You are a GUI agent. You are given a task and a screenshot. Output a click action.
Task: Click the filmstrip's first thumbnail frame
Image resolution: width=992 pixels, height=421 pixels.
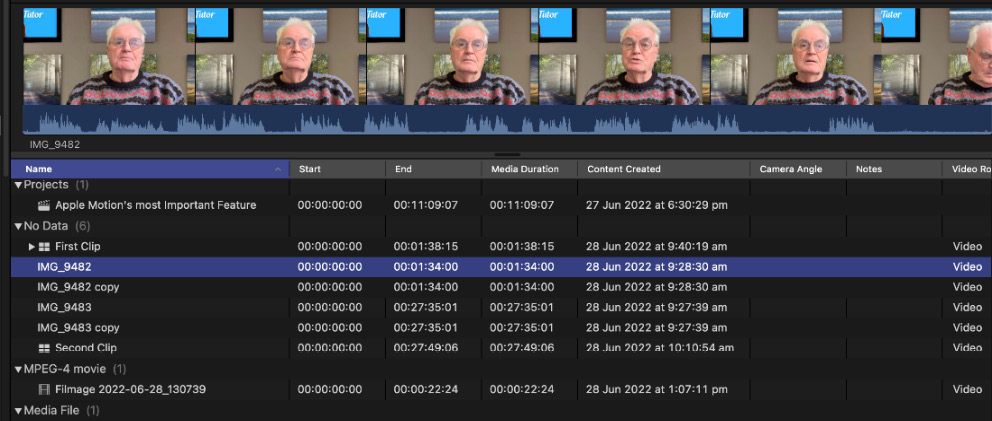click(x=109, y=56)
